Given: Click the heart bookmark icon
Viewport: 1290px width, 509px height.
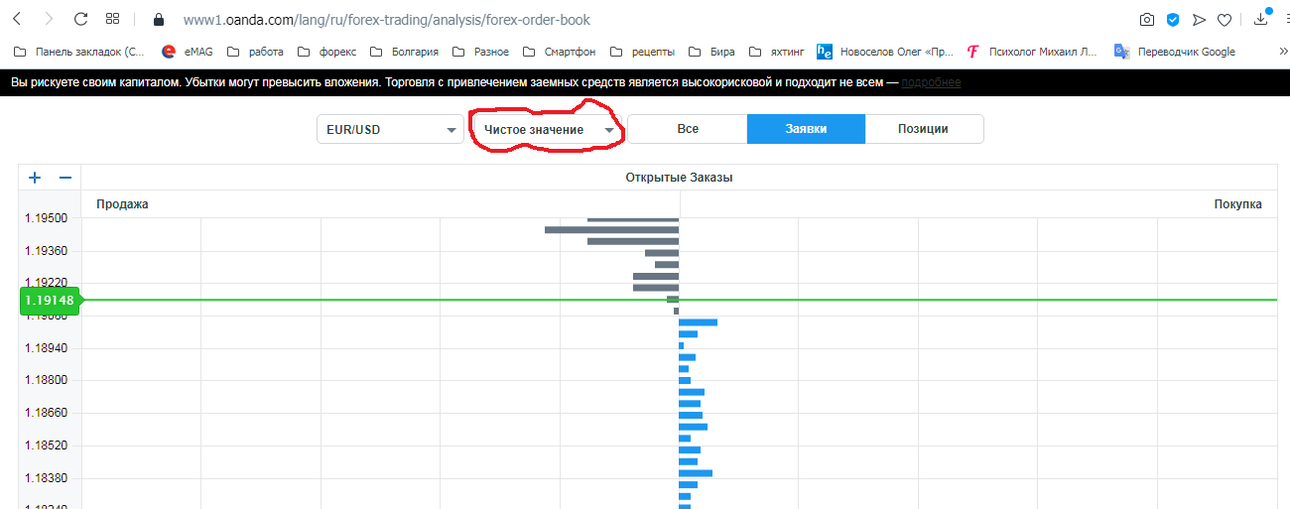Looking at the screenshot, I should [x=1224, y=20].
